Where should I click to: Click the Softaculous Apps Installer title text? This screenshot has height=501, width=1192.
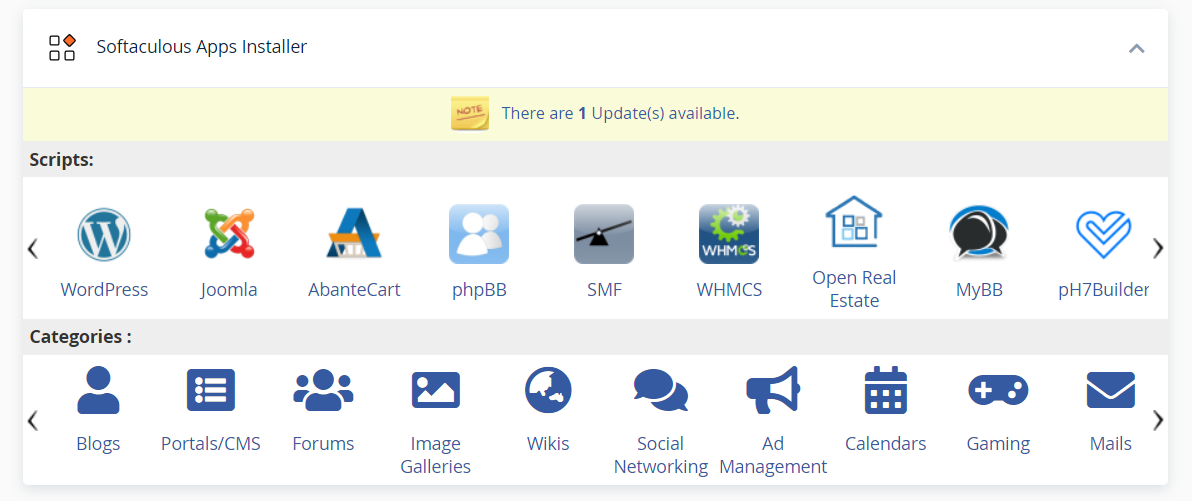click(201, 47)
